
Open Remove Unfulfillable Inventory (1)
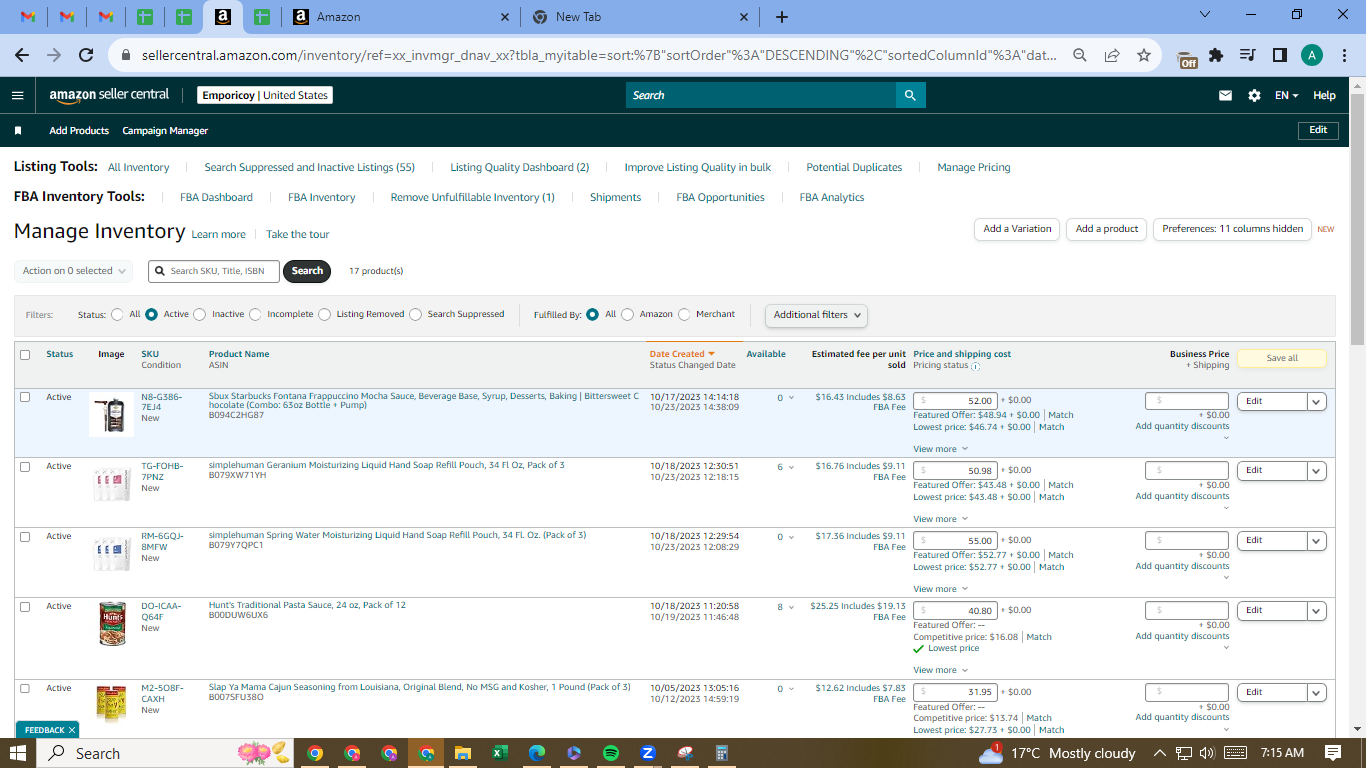pyautogui.click(x=472, y=197)
